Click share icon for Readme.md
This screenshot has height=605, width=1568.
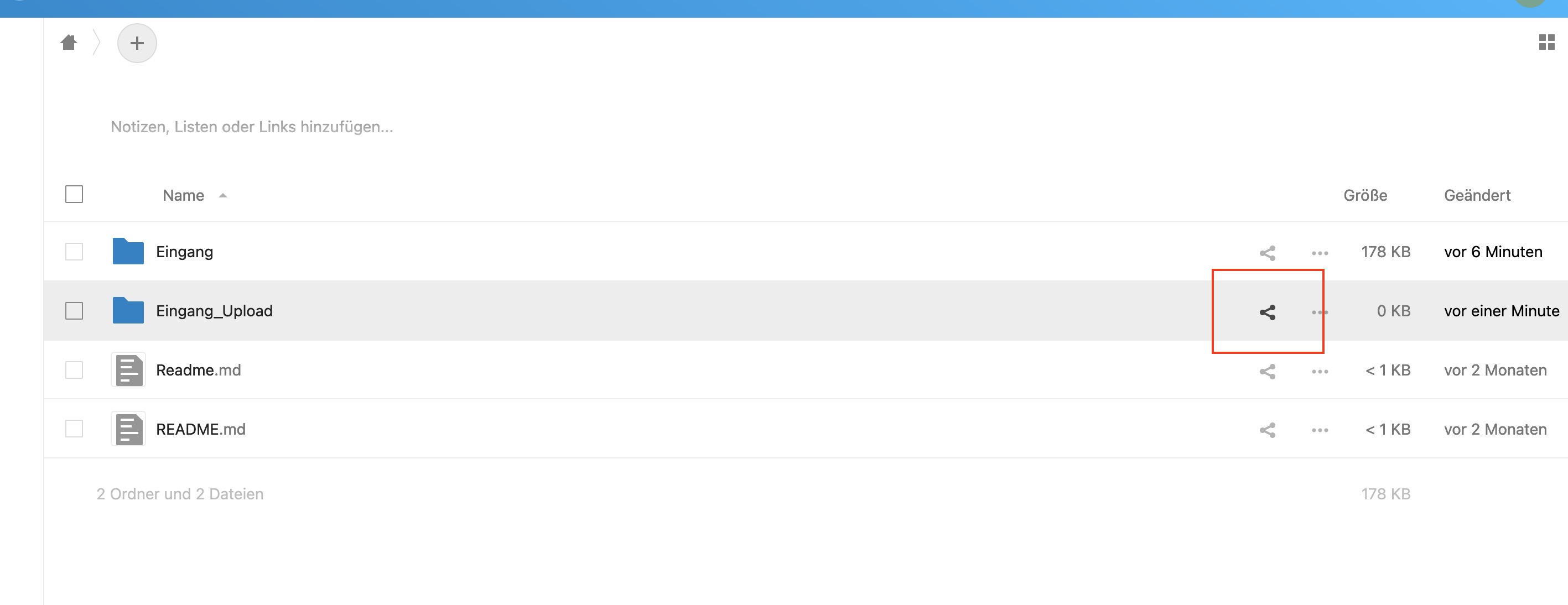click(1268, 371)
